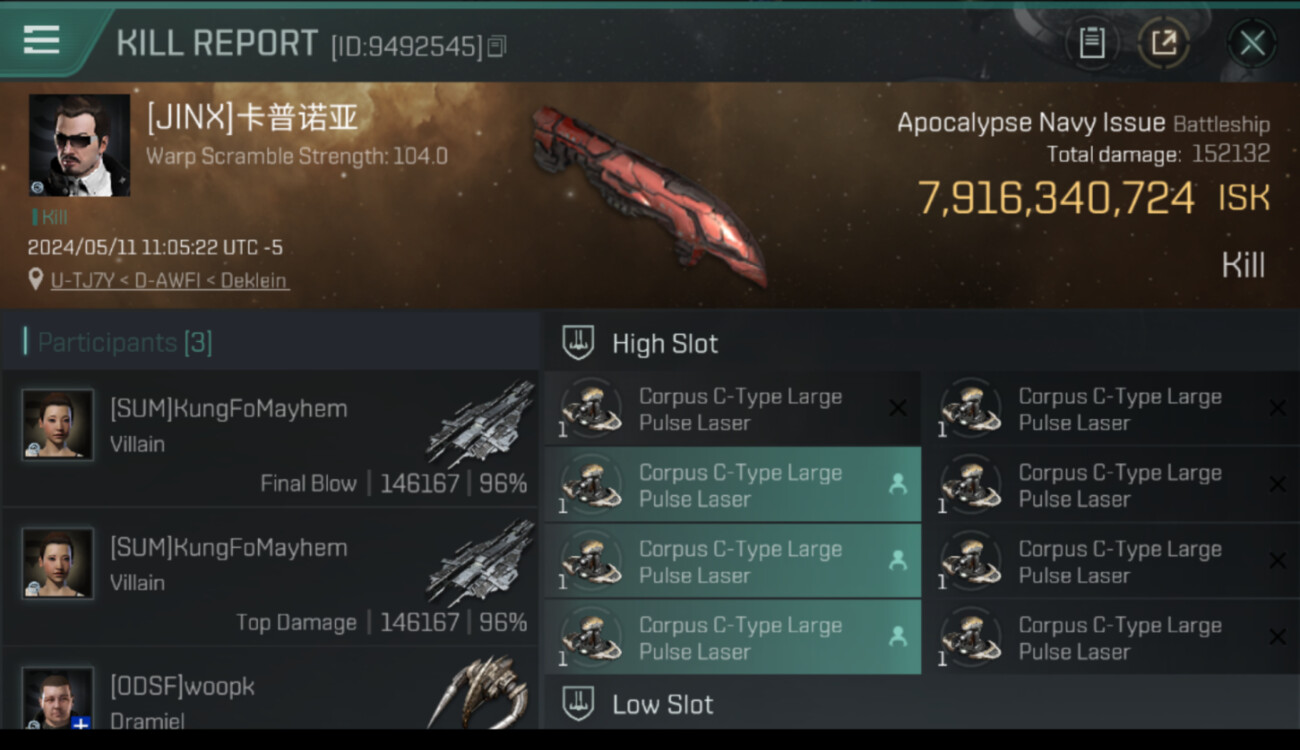The width and height of the screenshot is (1300, 750).
Task: Open Final Blow KungFoMayhem portrait
Action: pos(58,424)
